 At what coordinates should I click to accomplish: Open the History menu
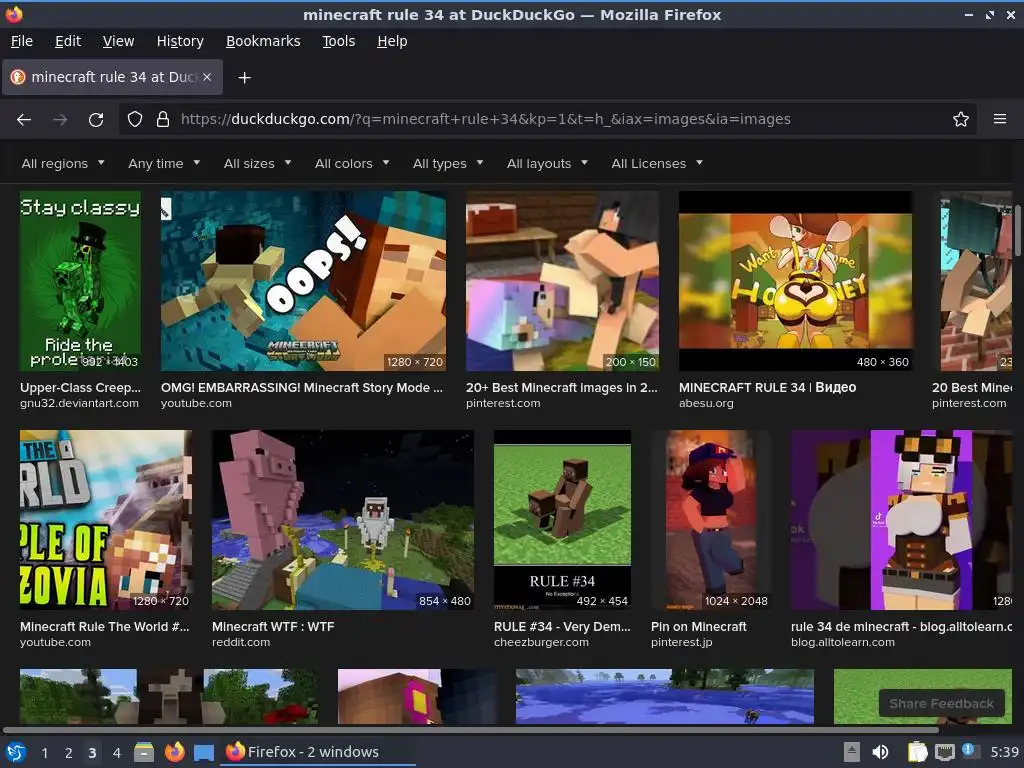coord(180,41)
